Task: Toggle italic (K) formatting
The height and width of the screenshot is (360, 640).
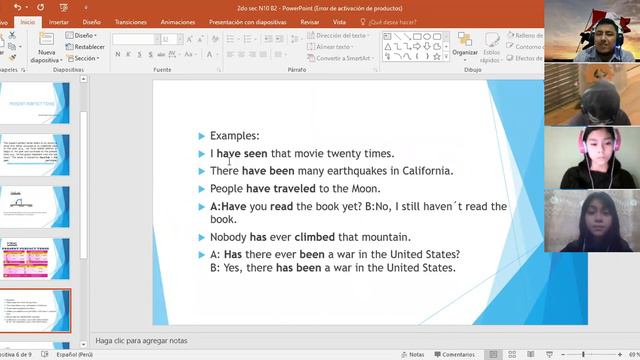Action: tap(129, 54)
